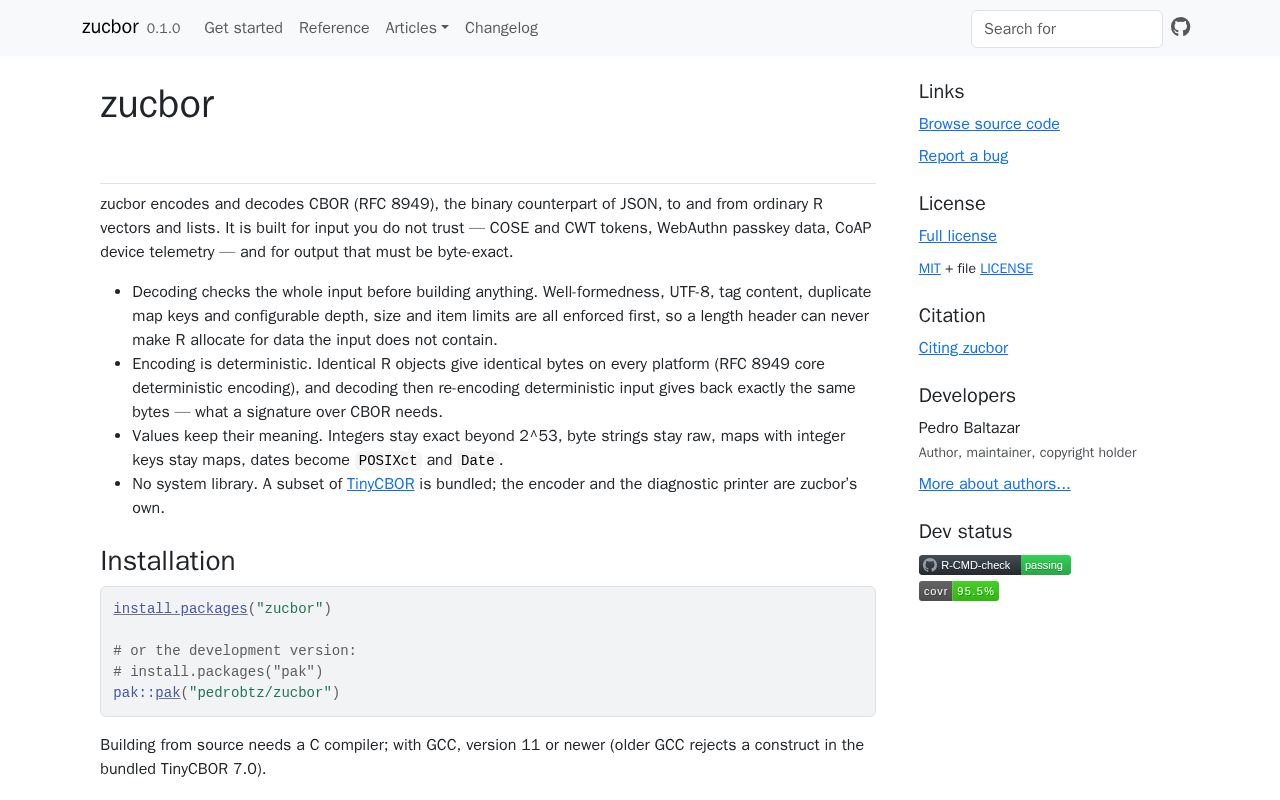Open the Full license link
The width and height of the screenshot is (1280, 800).
958,236
